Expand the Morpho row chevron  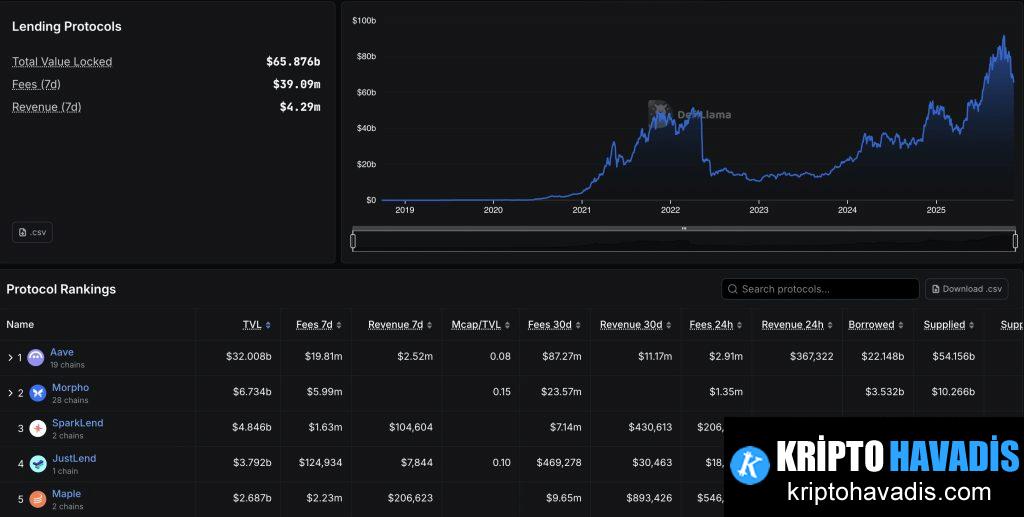tap(10, 393)
